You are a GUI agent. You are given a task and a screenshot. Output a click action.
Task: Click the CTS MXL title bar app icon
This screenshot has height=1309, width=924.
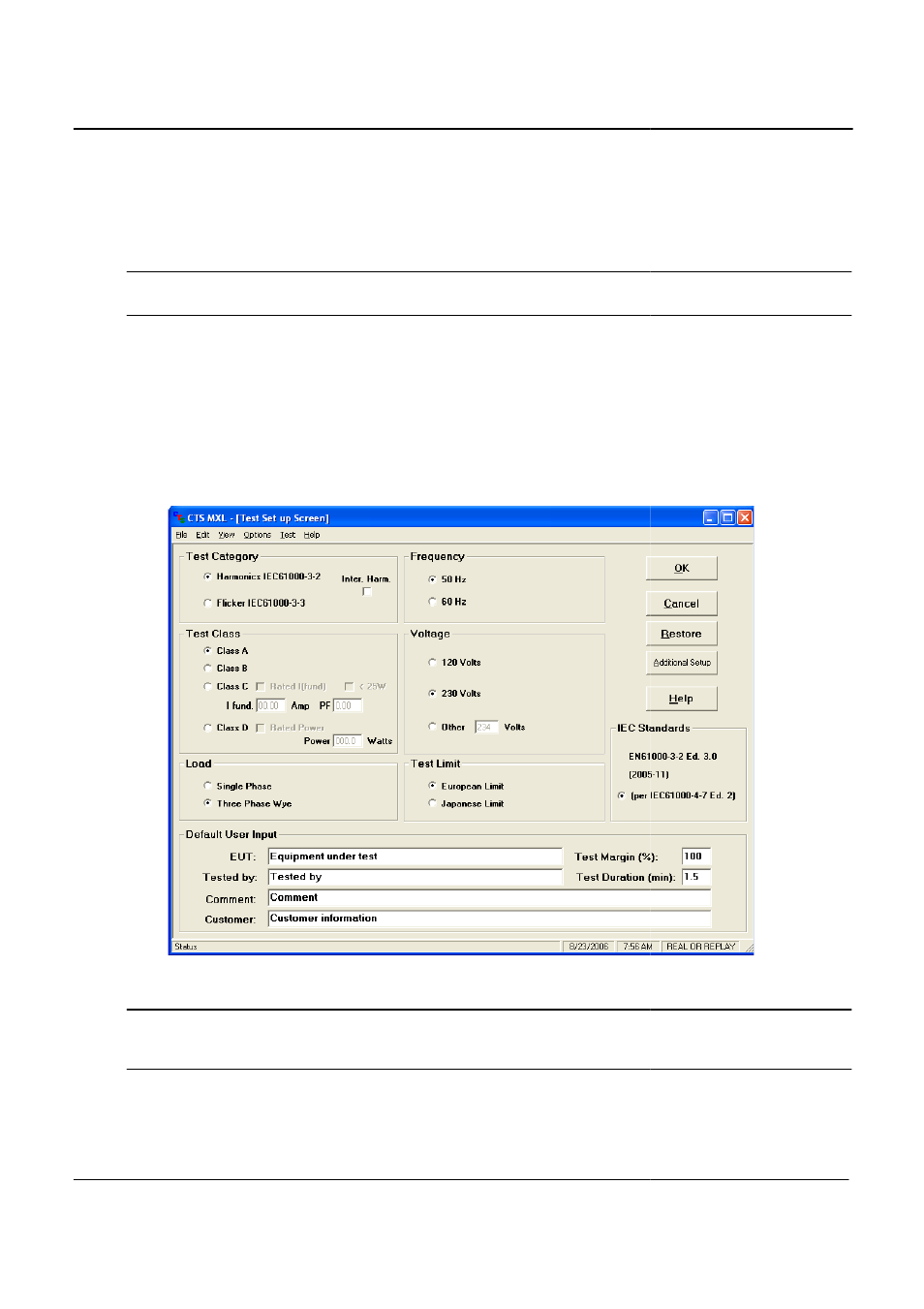(179, 517)
